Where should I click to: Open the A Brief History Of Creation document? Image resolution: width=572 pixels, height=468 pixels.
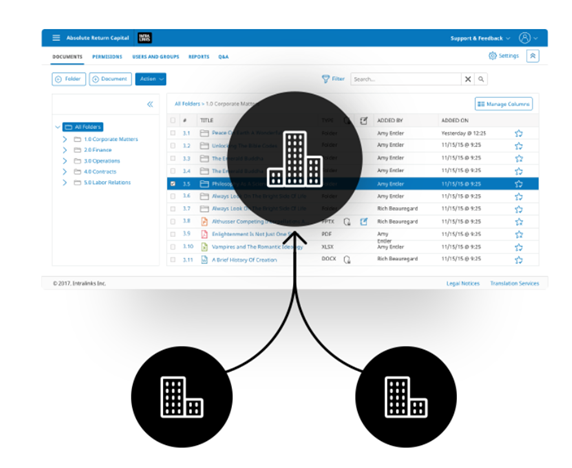point(244,260)
